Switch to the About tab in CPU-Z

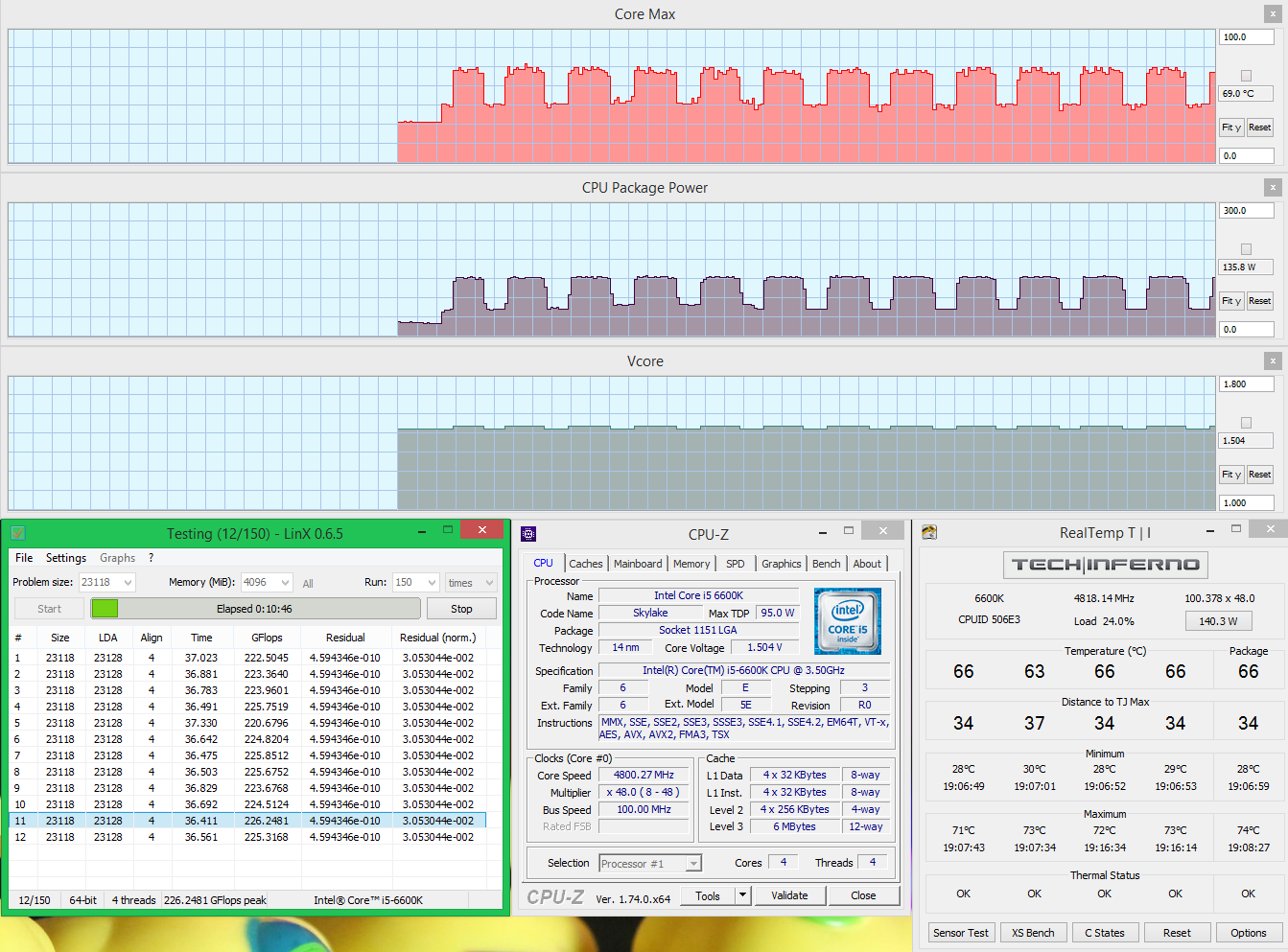(x=867, y=564)
